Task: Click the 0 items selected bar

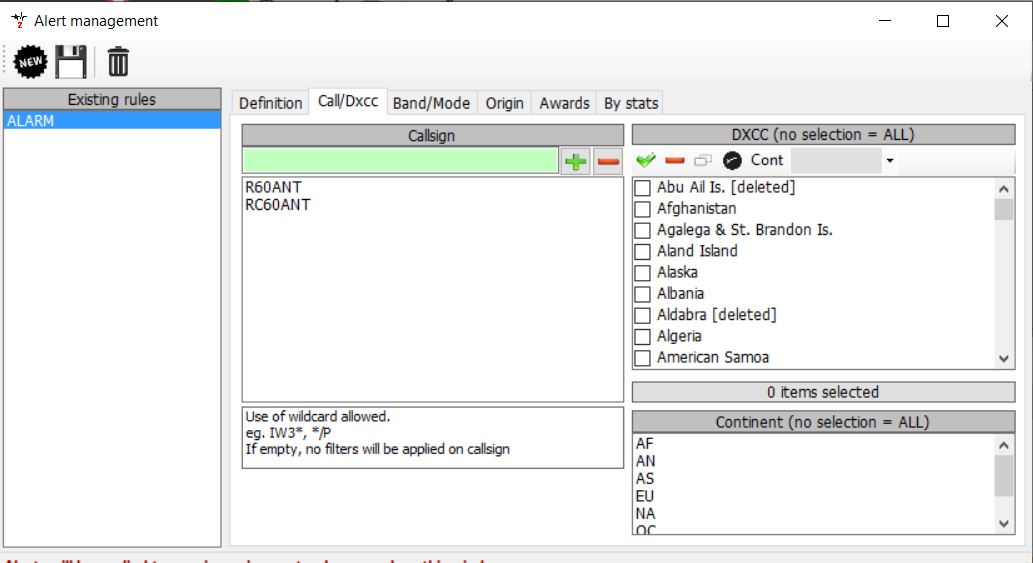Action: point(824,392)
